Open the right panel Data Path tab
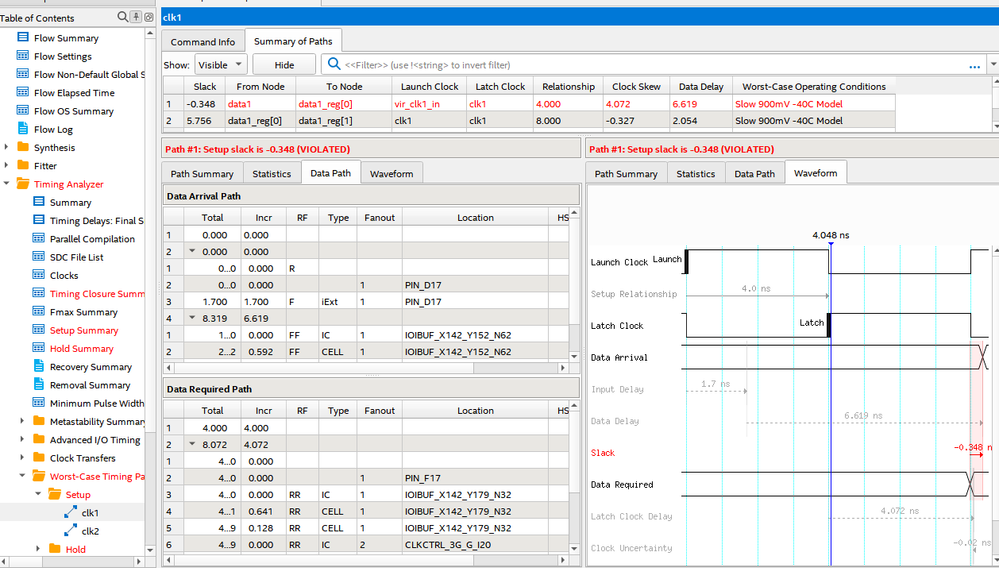This screenshot has height=568, width=999. [x=754, y=173]
